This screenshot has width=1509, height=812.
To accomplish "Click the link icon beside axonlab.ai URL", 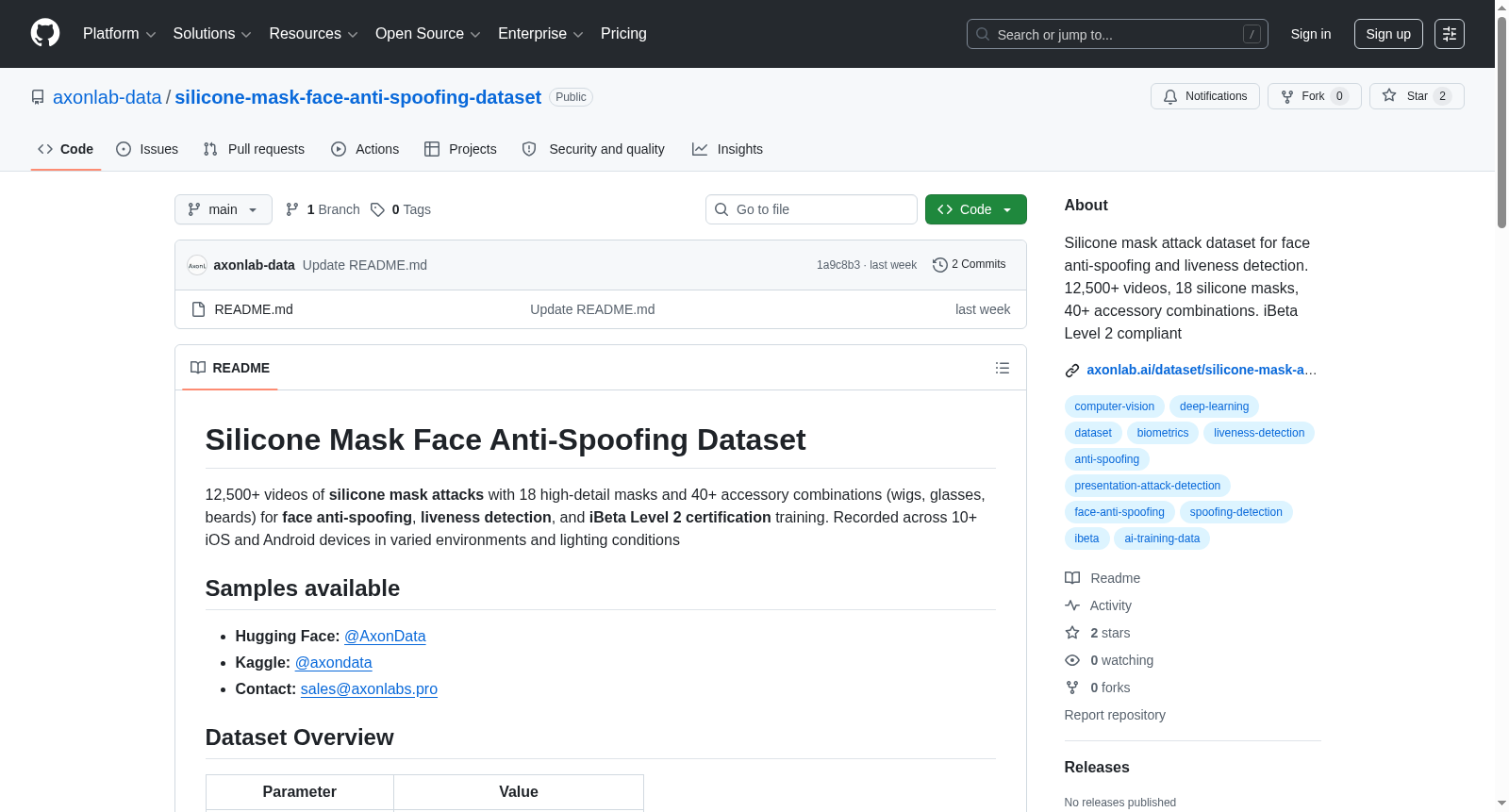I will click(1072, 371).
